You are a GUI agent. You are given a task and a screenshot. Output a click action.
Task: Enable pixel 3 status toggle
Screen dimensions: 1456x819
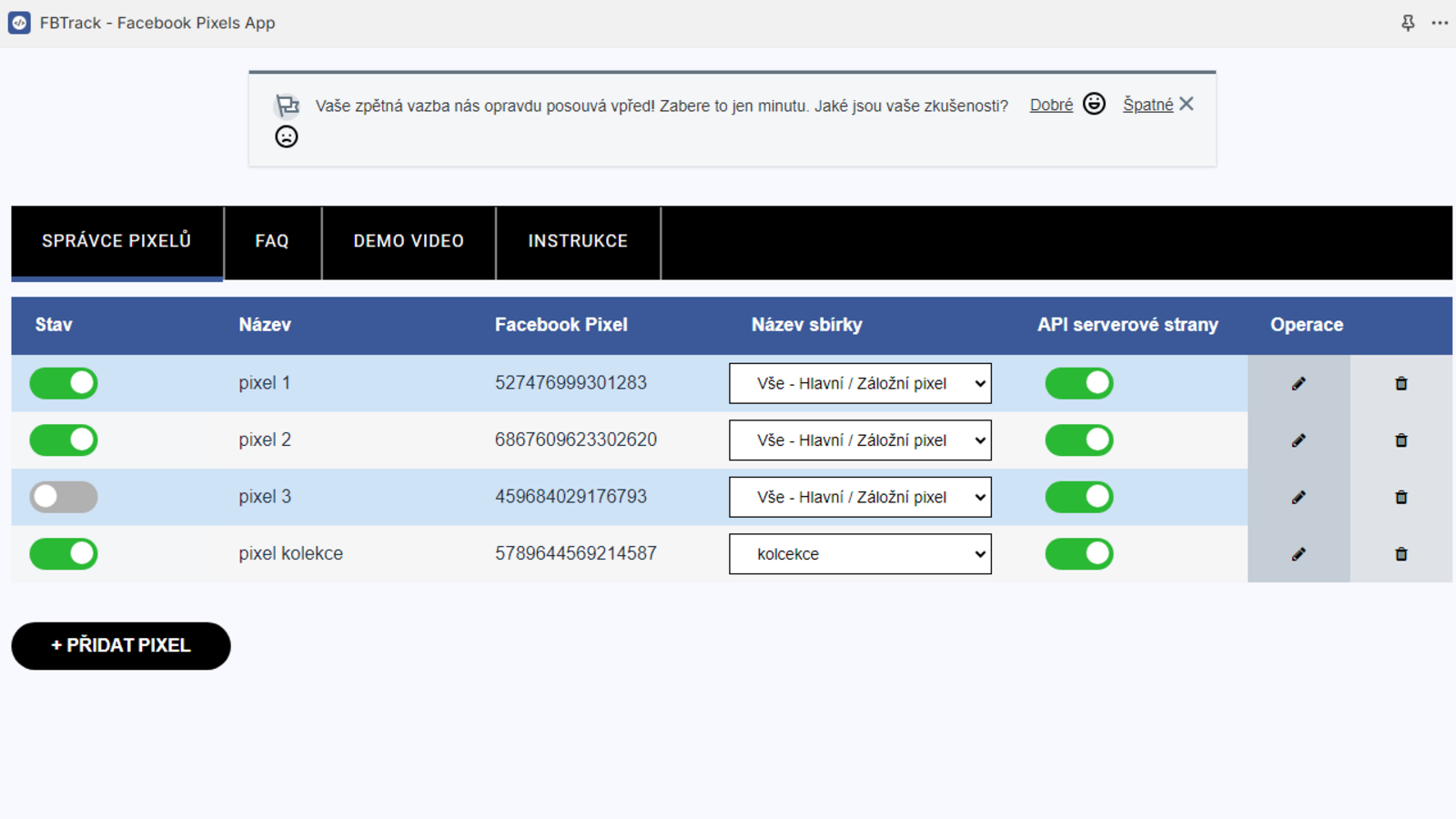64,497
